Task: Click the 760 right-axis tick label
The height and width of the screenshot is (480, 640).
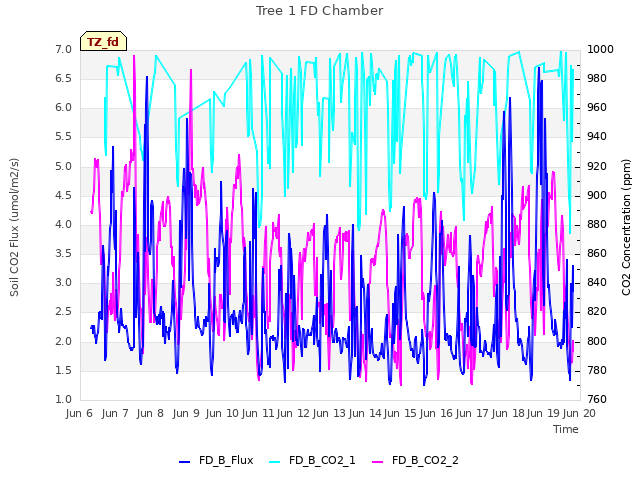Action: pos(597,400)
